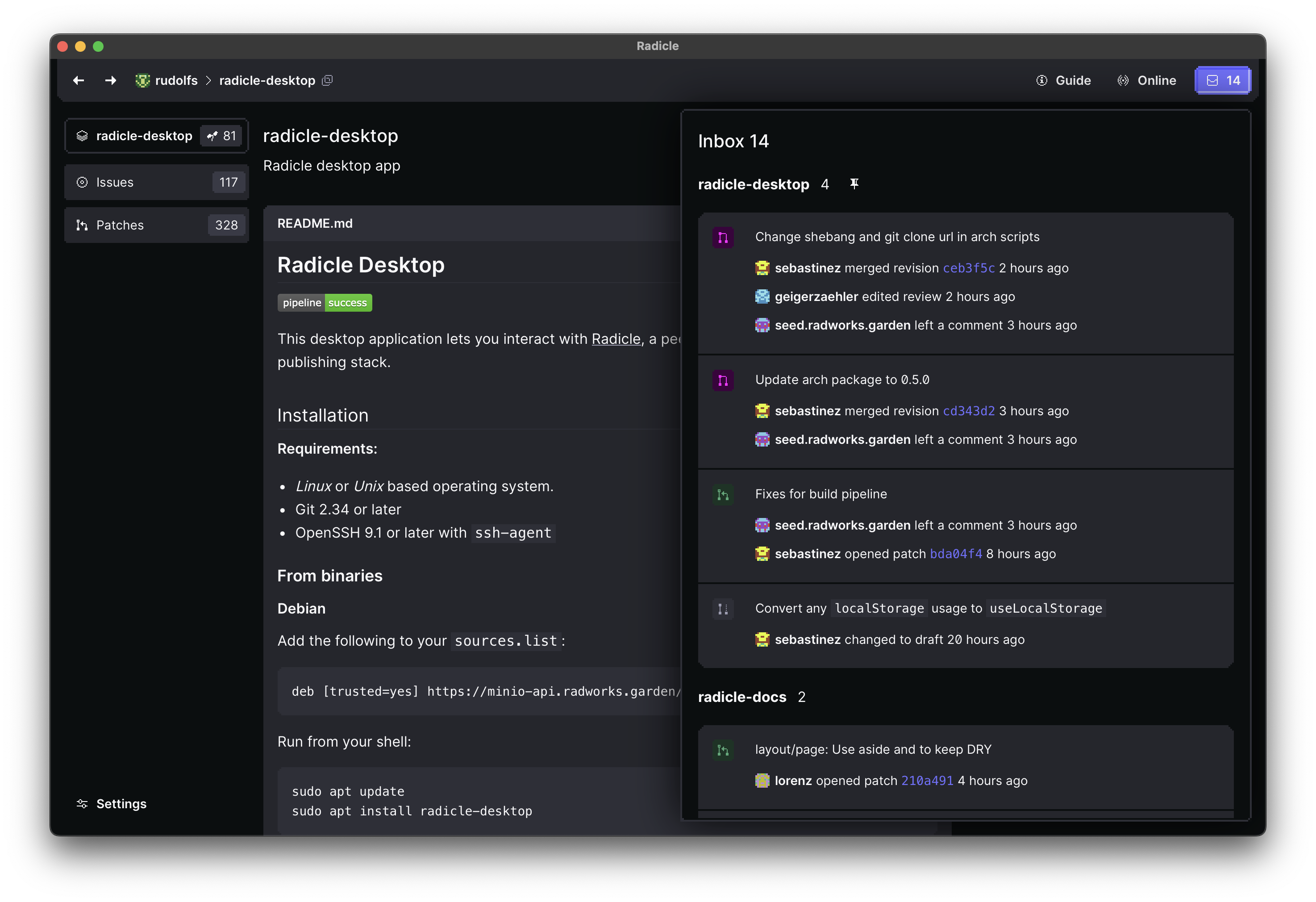Open revision cd343d2 link
Image resolution: width=1316 pixels, height=902 pixels.
968,411
